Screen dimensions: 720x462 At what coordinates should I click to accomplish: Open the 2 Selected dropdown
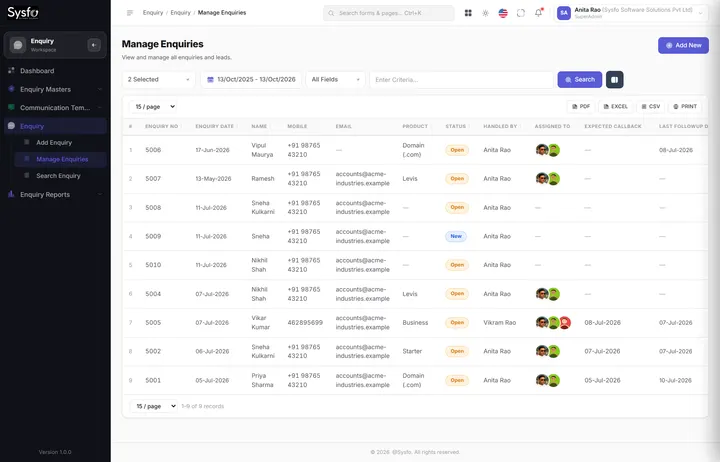158,79
